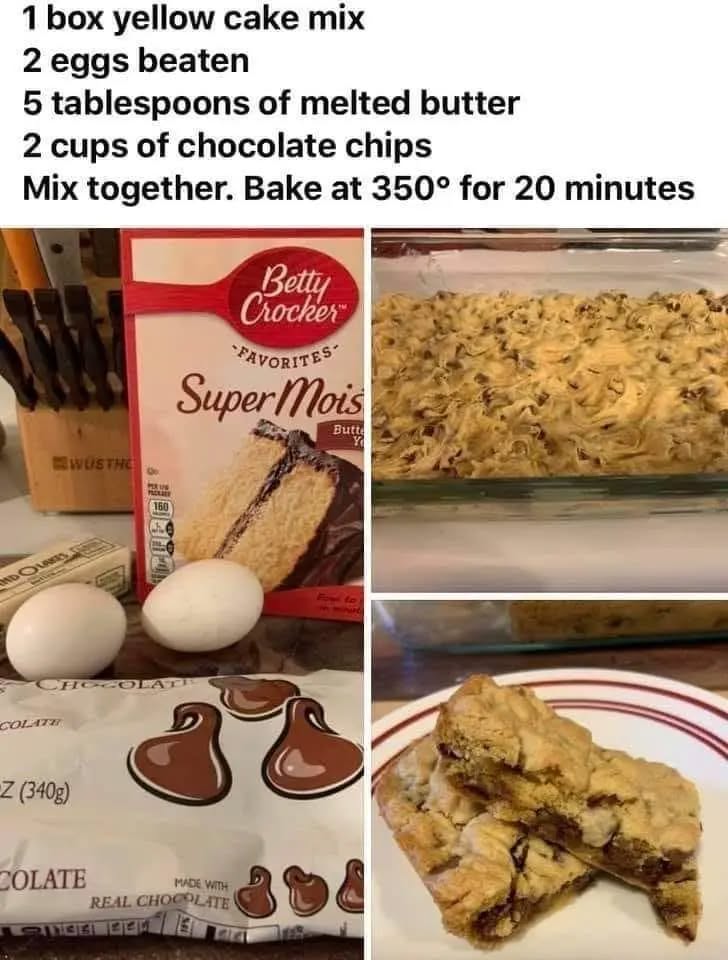728x960 pixels.
Task: Click "5 tablespoons of melted butter" text
Action: click(271, 103)
